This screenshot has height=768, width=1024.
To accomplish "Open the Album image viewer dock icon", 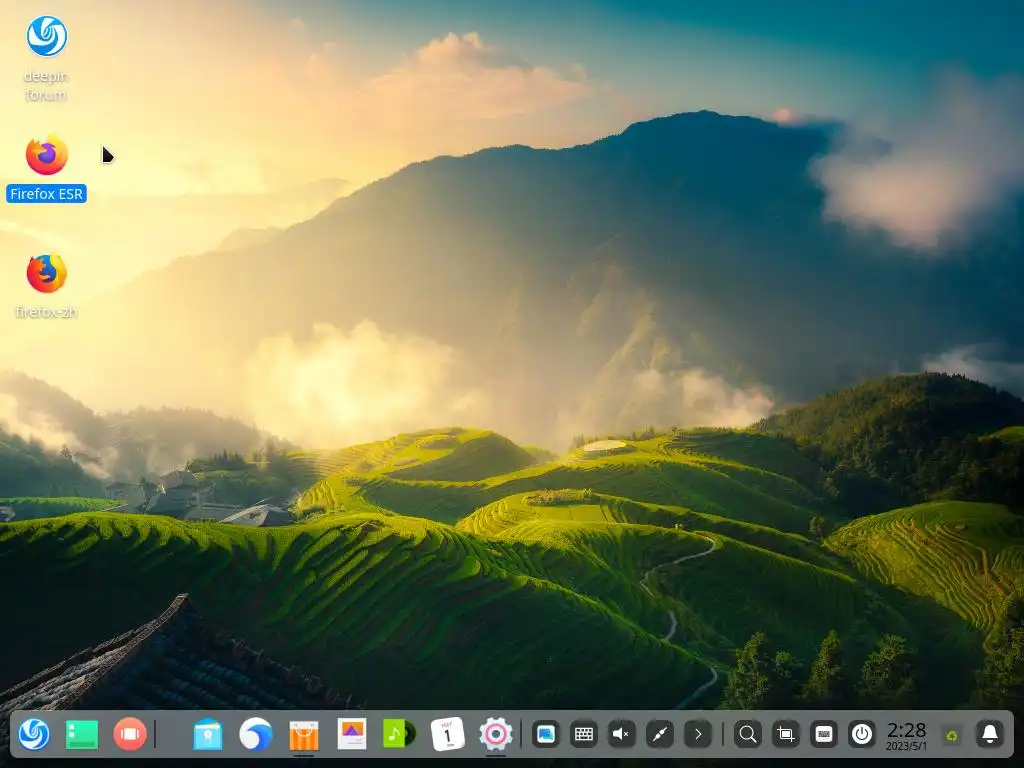I will [351, 735].
